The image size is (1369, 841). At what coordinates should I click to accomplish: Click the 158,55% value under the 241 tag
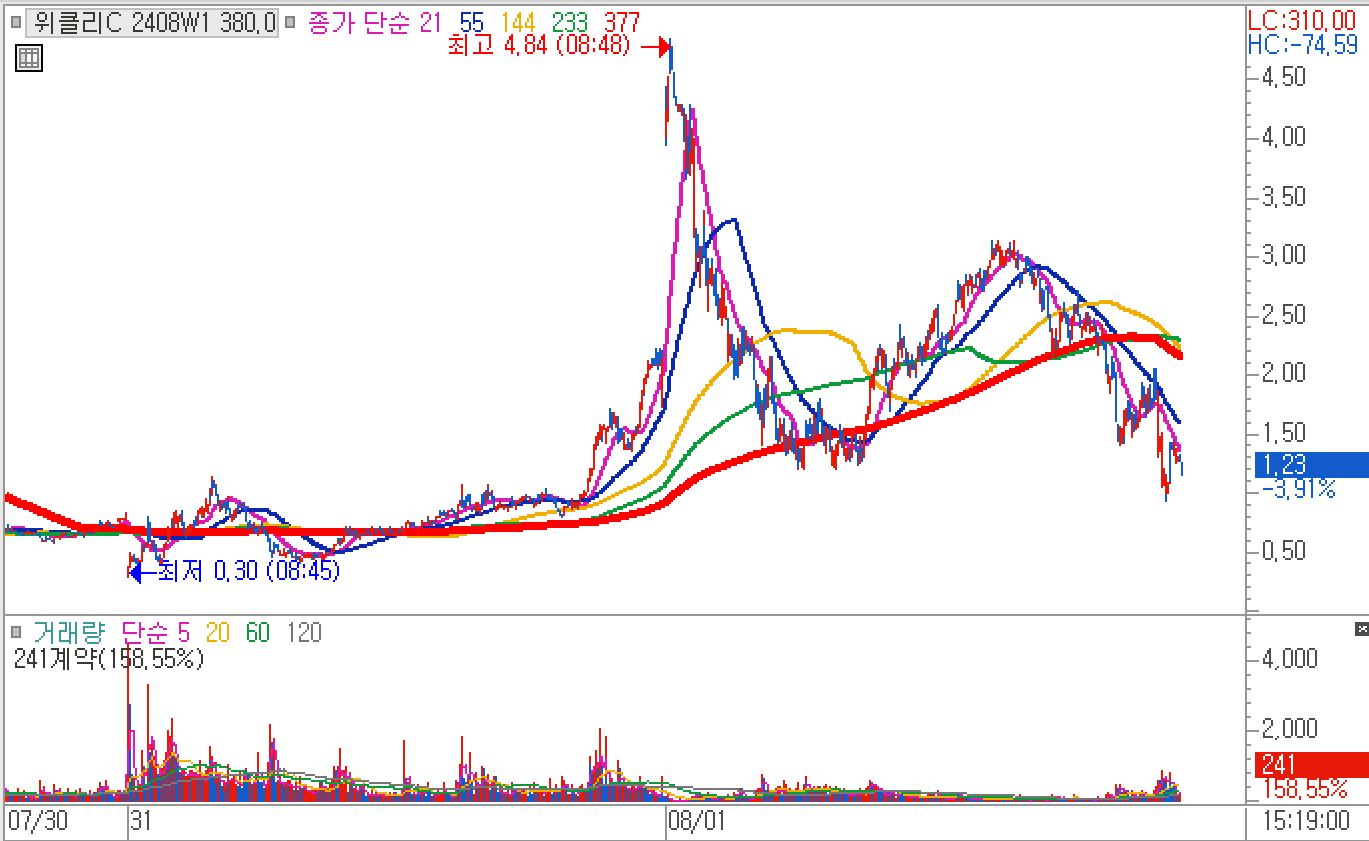(1306, 790)
